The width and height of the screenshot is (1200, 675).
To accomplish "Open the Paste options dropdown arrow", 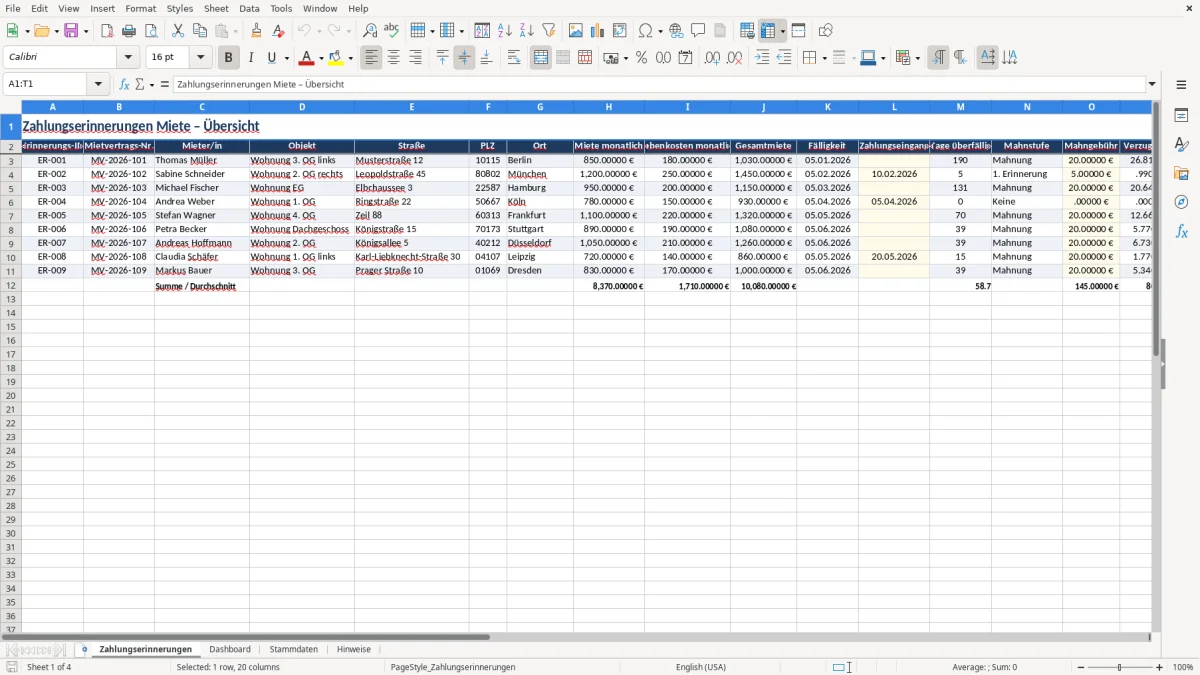I will point(236,32).
